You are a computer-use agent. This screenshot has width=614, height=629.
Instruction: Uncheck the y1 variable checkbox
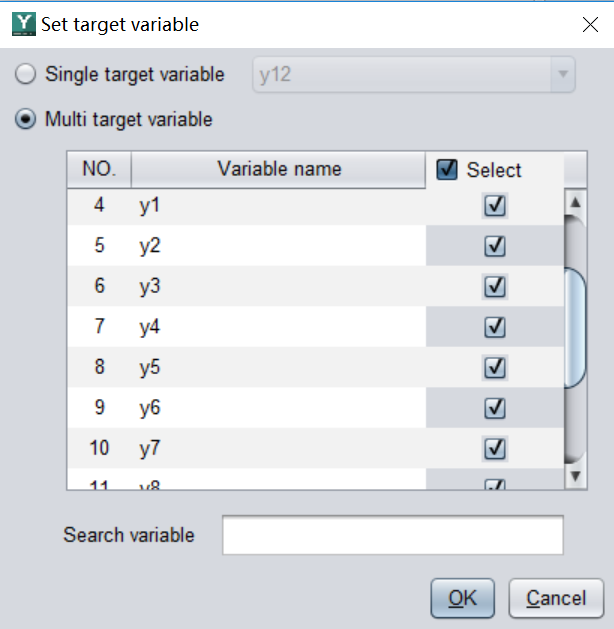[x=494, y=206]
